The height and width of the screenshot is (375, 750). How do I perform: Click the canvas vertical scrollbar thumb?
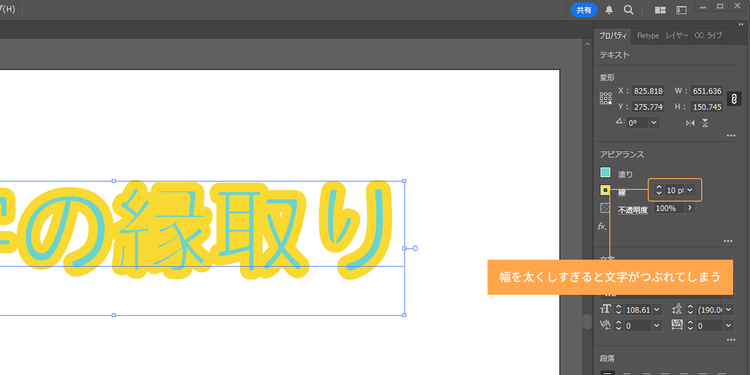(587, 321)
